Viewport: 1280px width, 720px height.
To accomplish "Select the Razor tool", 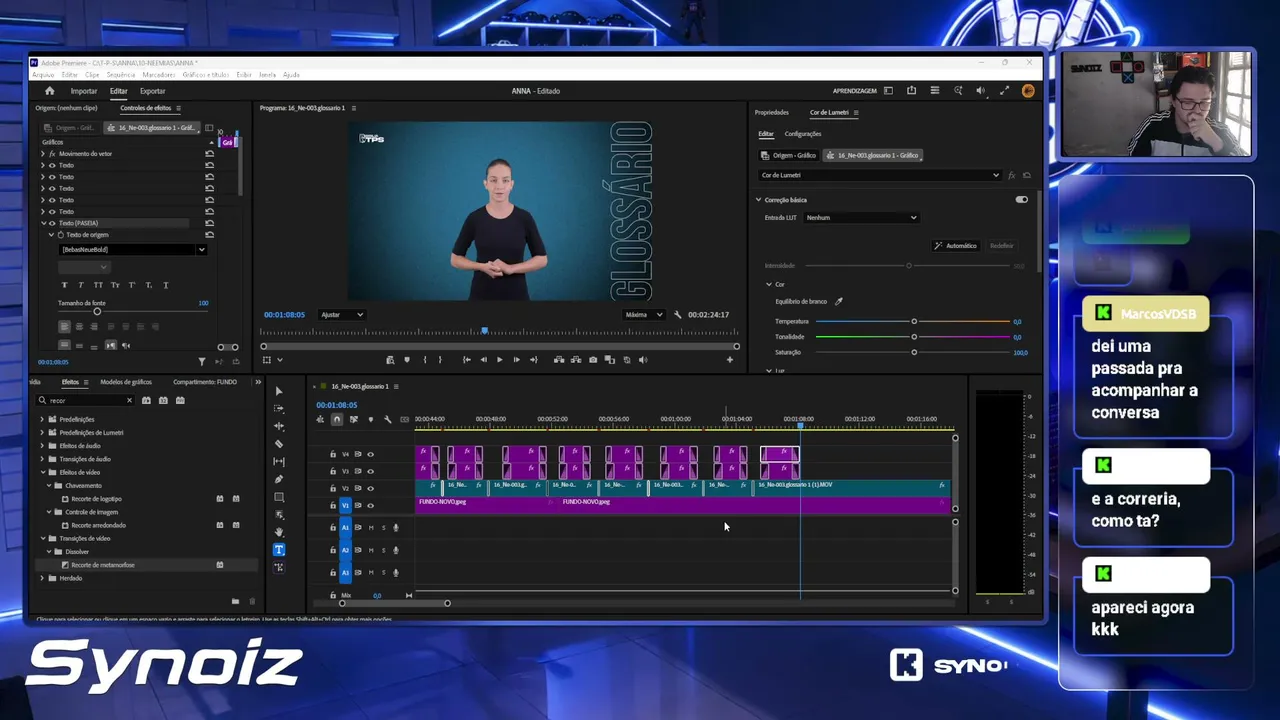I will click(x=279, y=444).
